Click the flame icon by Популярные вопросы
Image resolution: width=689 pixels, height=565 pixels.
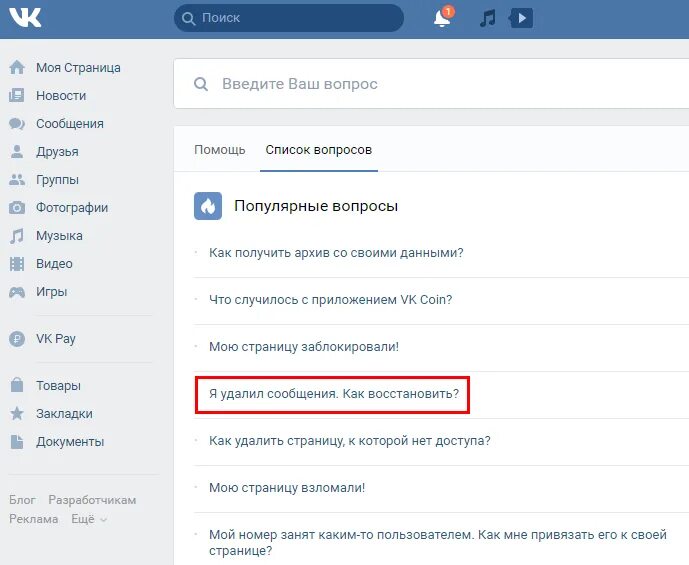click(208, 206)
